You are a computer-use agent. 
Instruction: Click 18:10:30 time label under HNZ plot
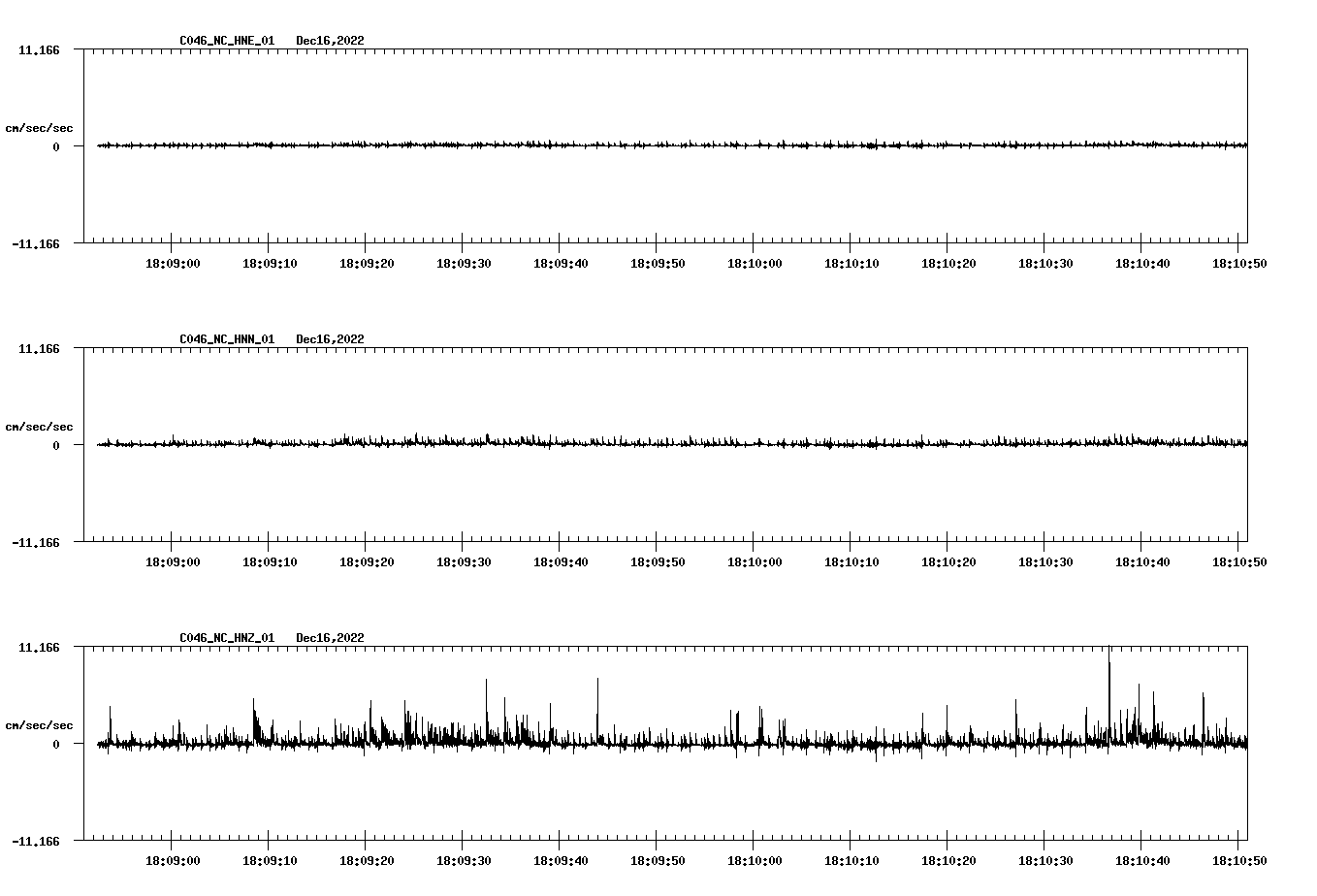point(1045,860)
